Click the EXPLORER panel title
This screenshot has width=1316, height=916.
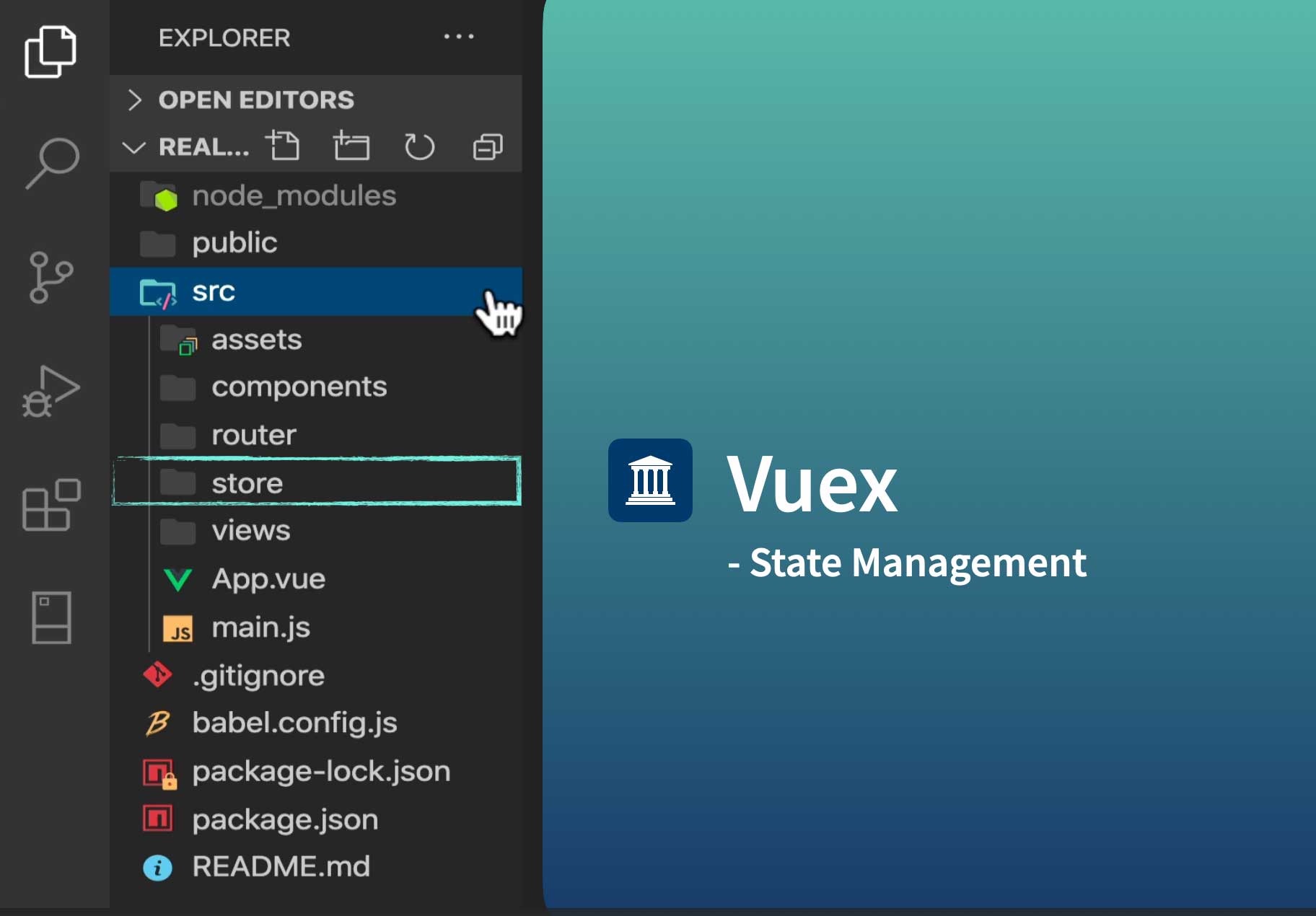tap(224, 38)
